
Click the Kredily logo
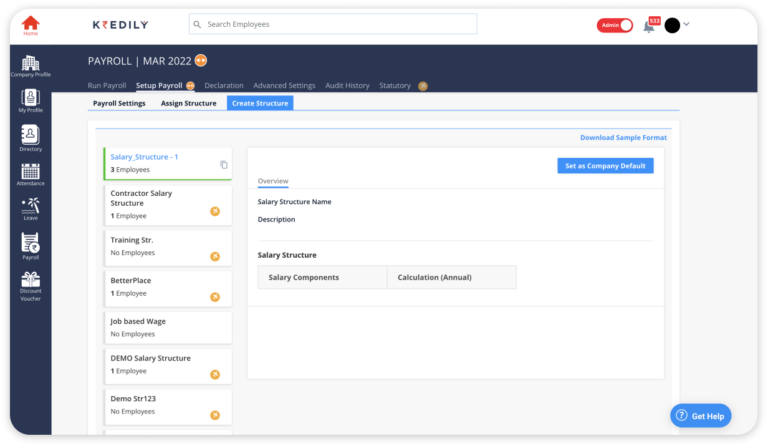tap(120, 24)
